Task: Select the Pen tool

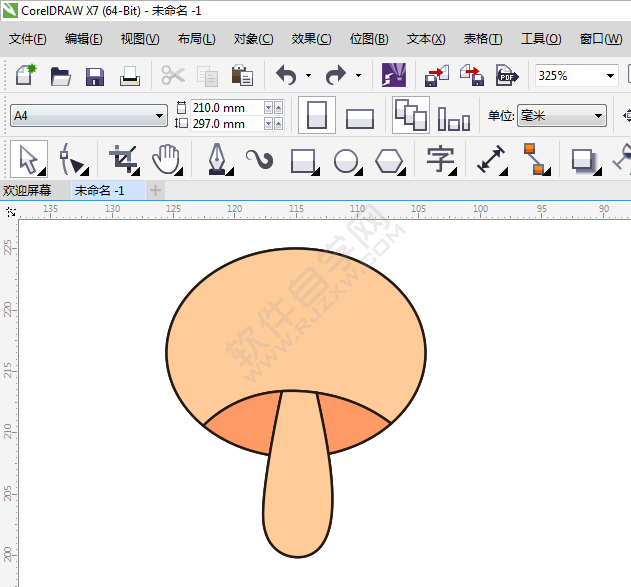Action: coord(217,159)
